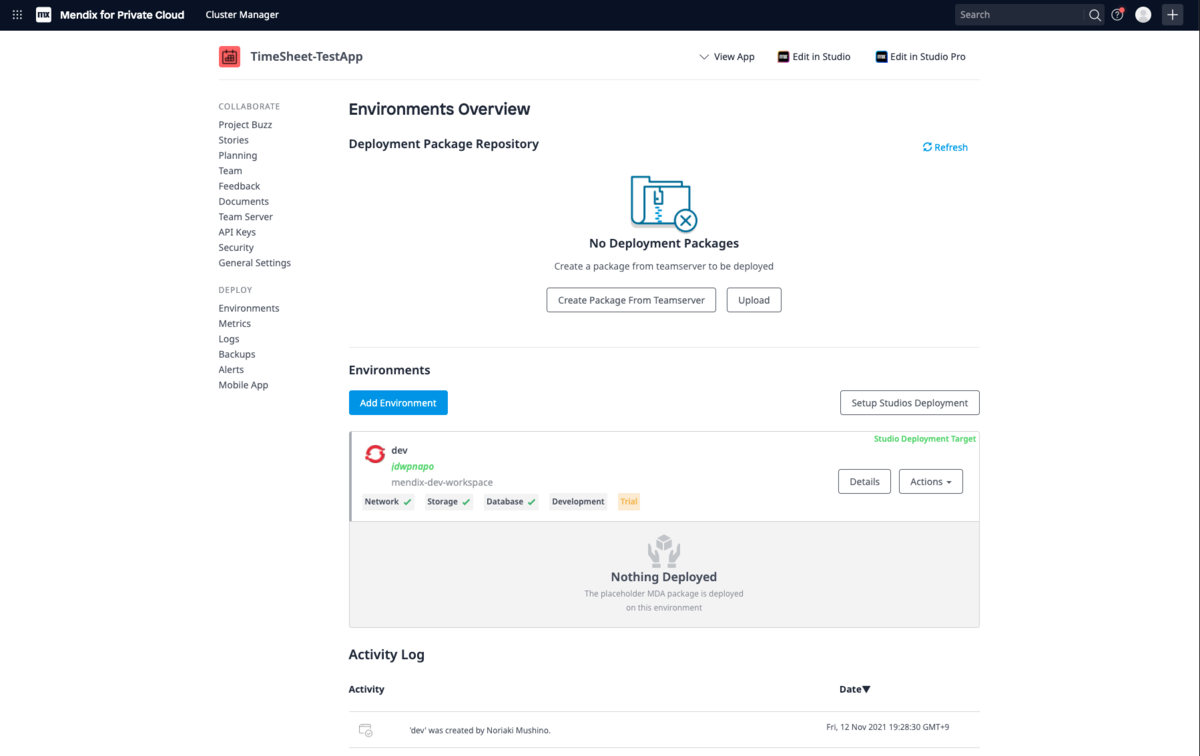Open the help question mark icon
Image resolution: width=1200 pixels, height=756 pixels.
tap(1118, 15)
